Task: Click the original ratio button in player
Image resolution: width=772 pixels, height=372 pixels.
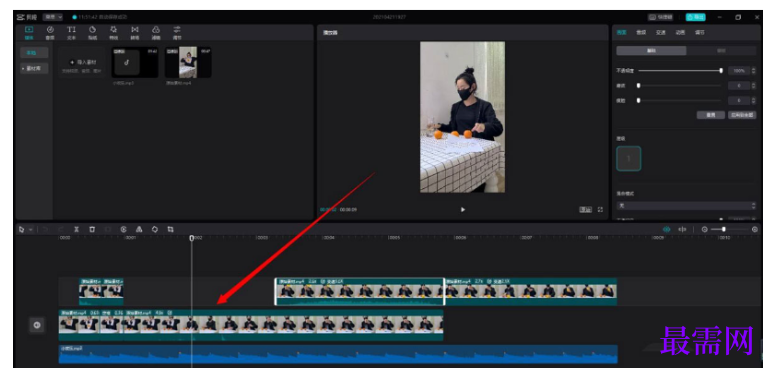Action: (585, 210)
